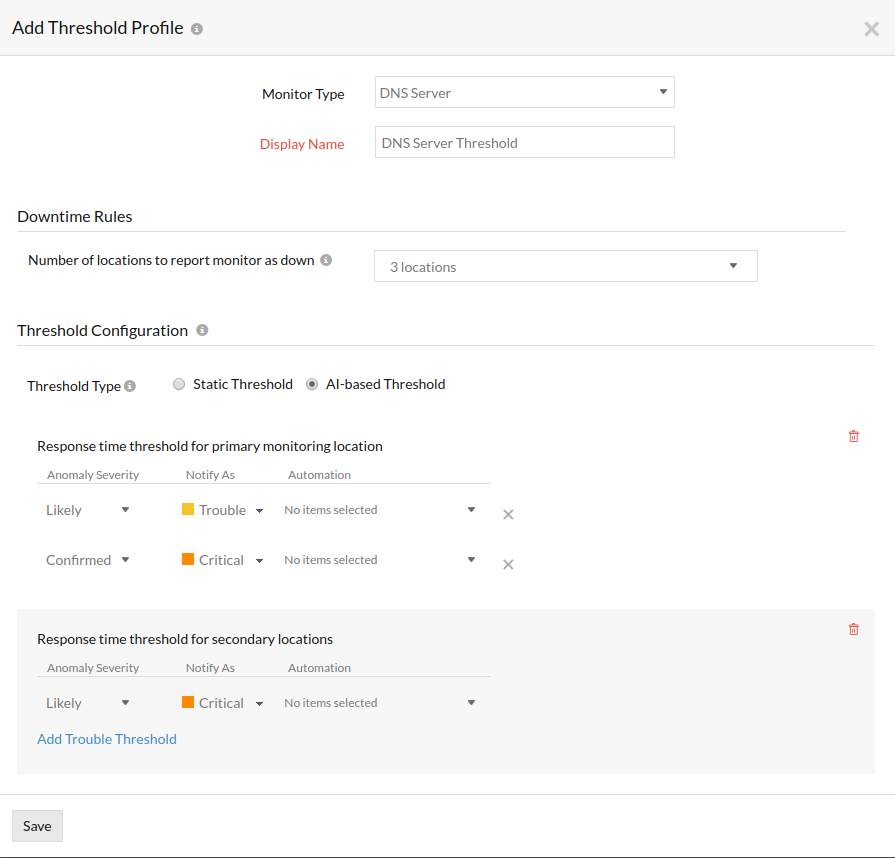Image resolution: width=895 pixels, height=858 pixels.
Task: Expand the 3 locations dropdown
Action: (565, 266)
